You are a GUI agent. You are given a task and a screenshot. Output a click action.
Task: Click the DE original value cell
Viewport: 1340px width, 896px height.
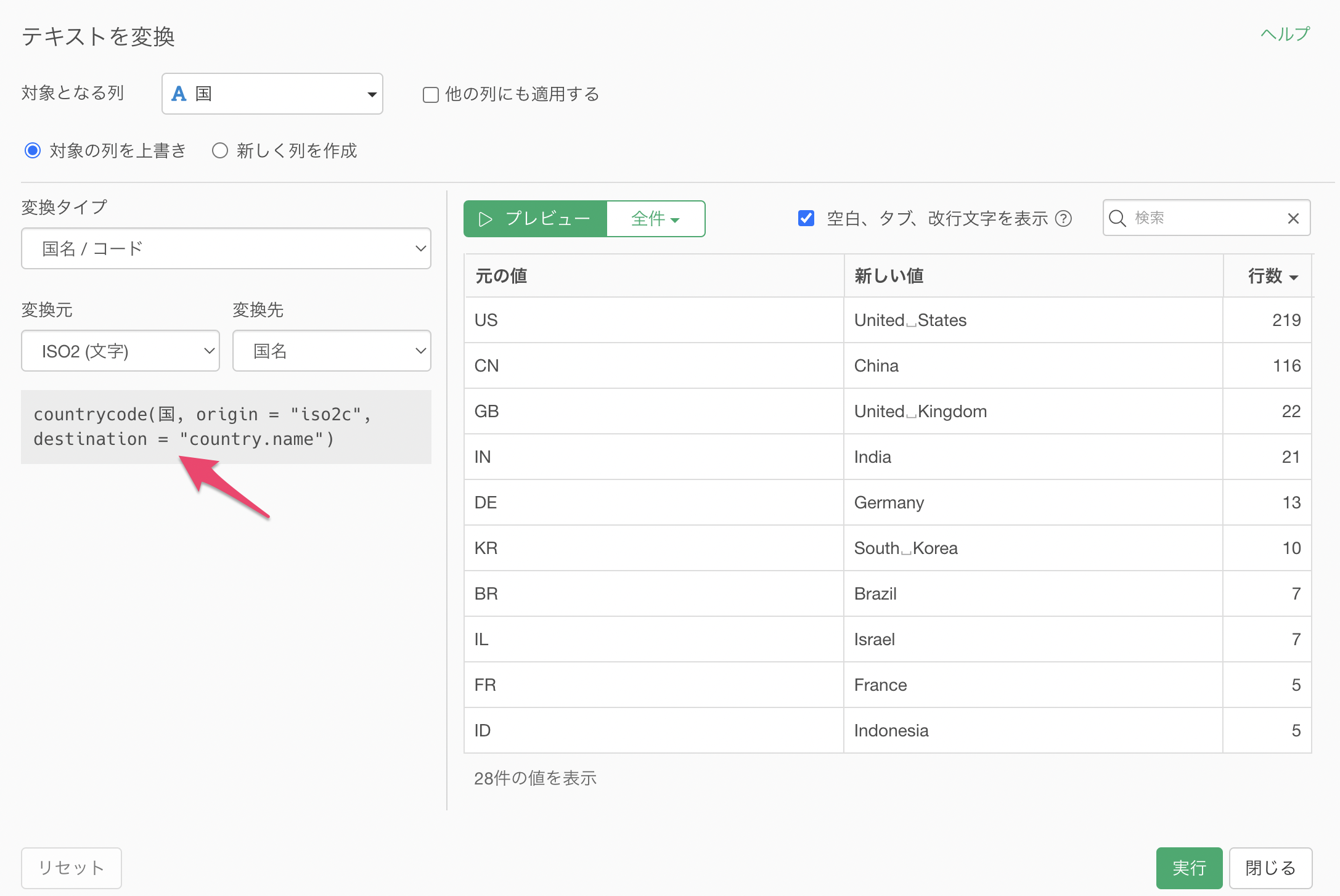(x=654, y=502)
